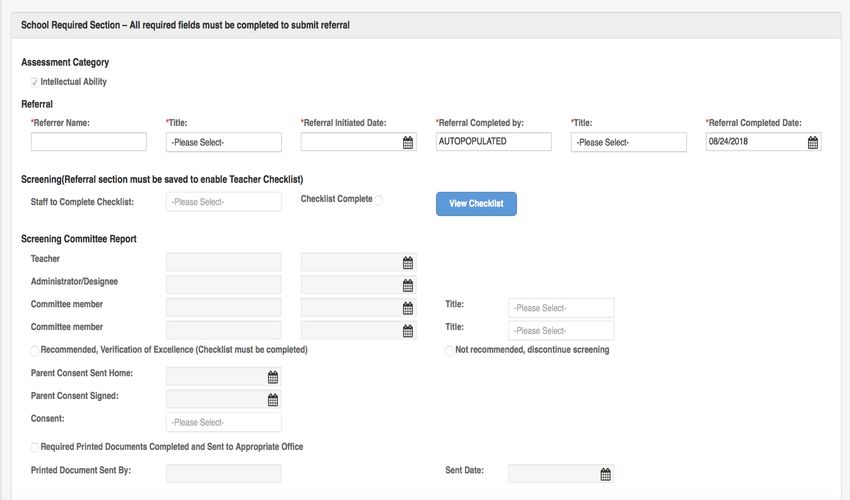
Task: Click the Printed Document Sent By field
Action: (223, 473)
